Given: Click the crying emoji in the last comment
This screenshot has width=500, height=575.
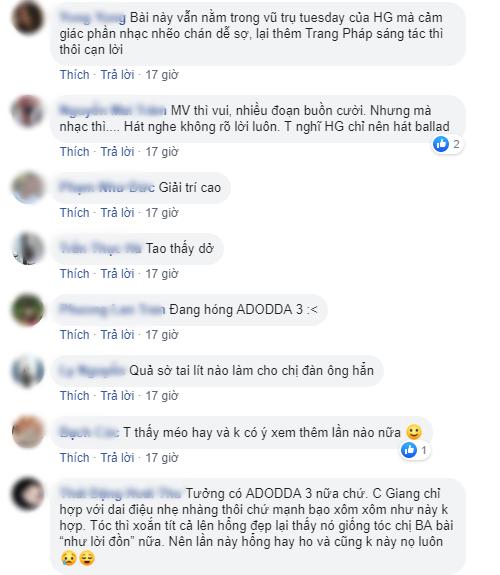Looking at the screenshot, I should click(x=68, y=558).
